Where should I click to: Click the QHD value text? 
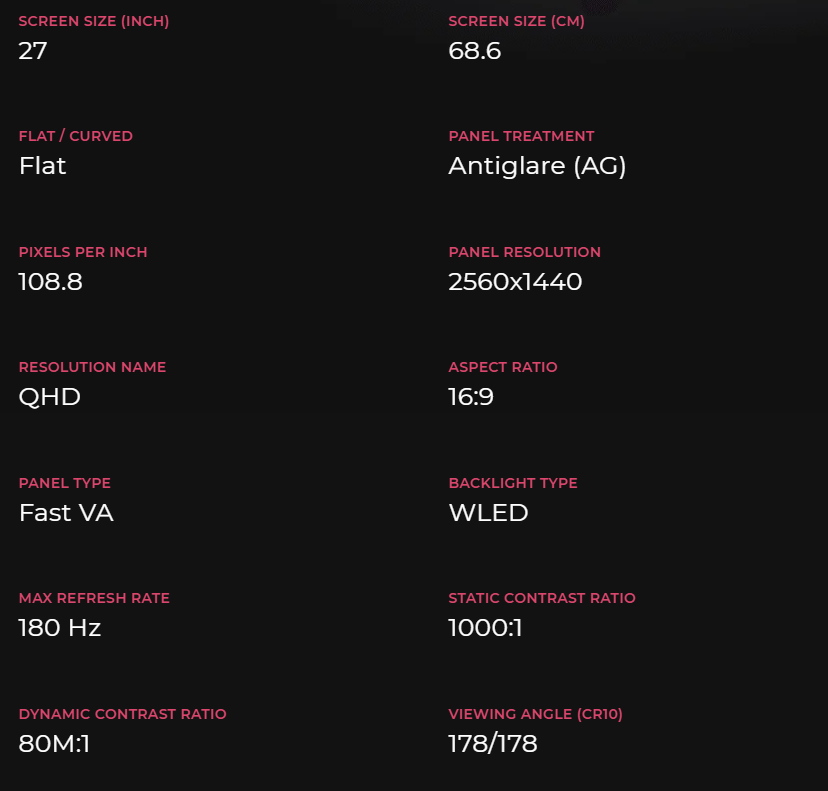49,397
